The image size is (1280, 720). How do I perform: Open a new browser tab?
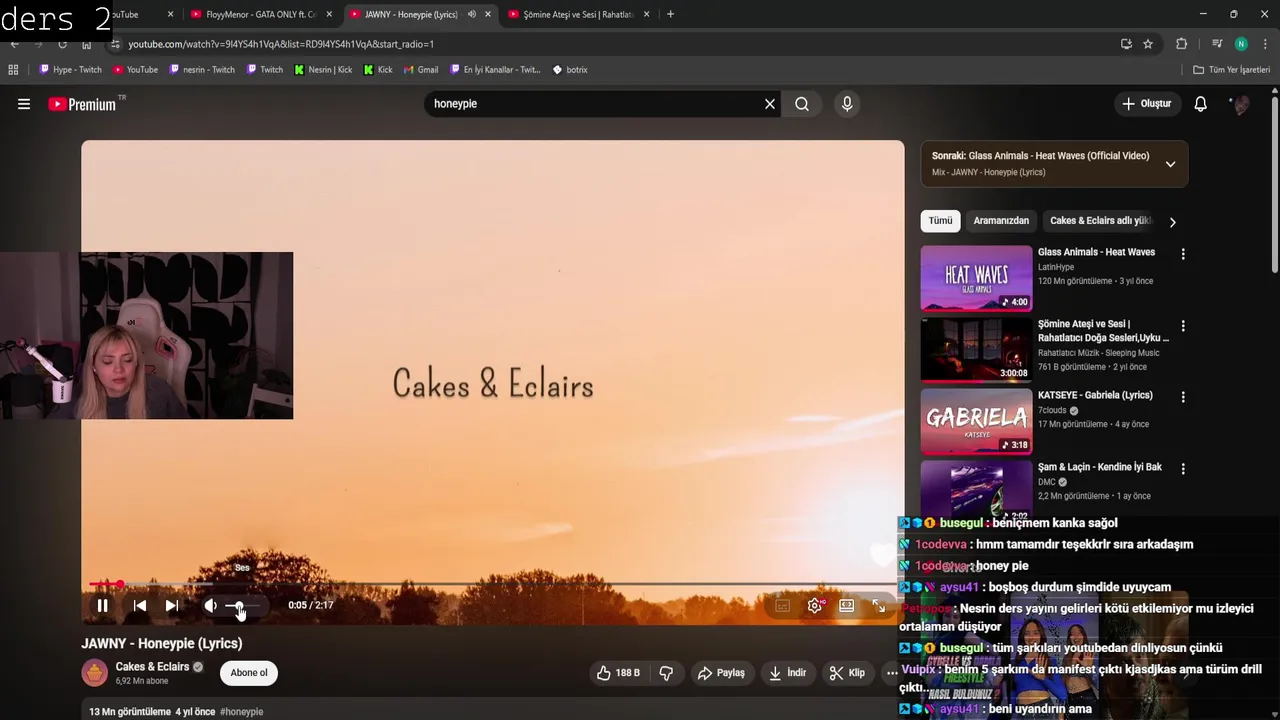coord(670,15)
